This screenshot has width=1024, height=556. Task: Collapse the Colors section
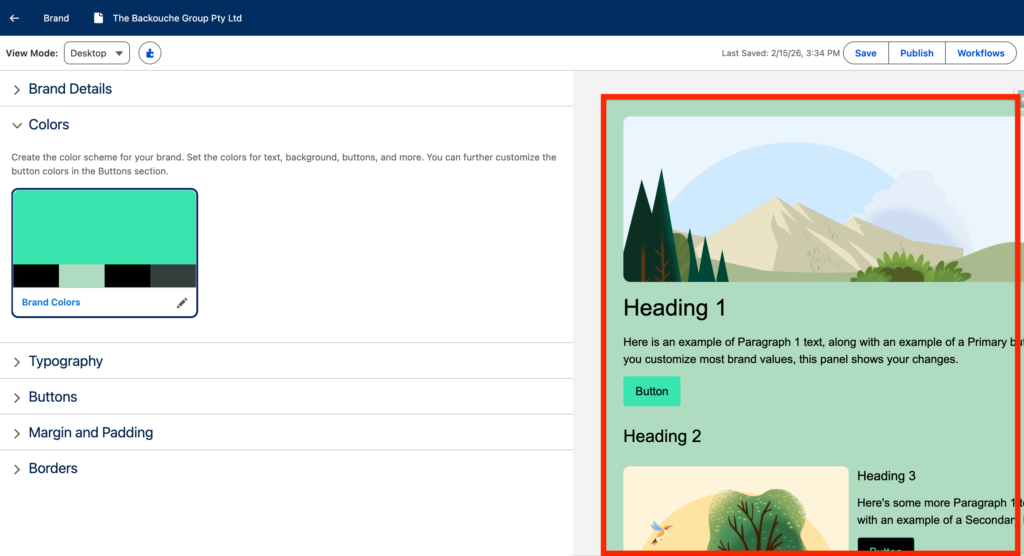[49, 125]
